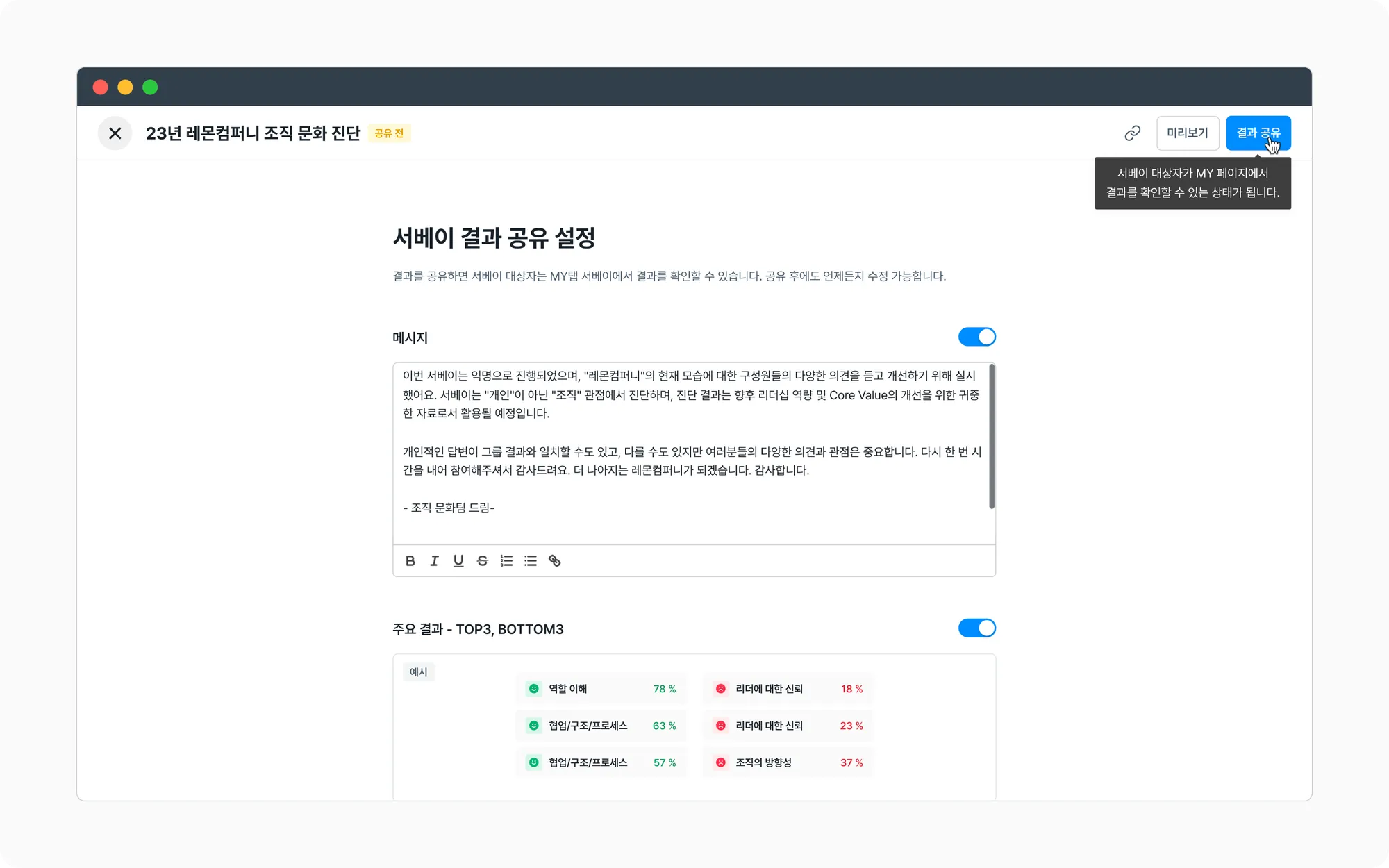1389x868 pixels.
Task: Click the green maximize window dot
Action: point(150,87)
